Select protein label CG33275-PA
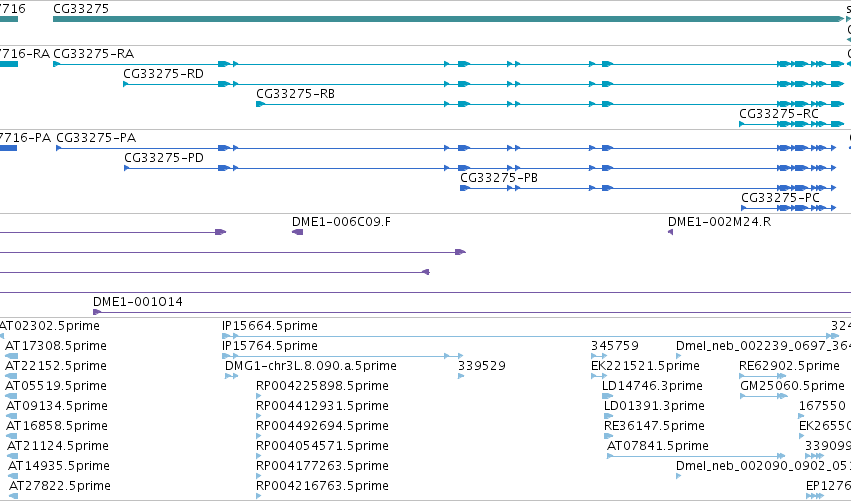Viewport: 851px width, 501px height. [96, 138]
